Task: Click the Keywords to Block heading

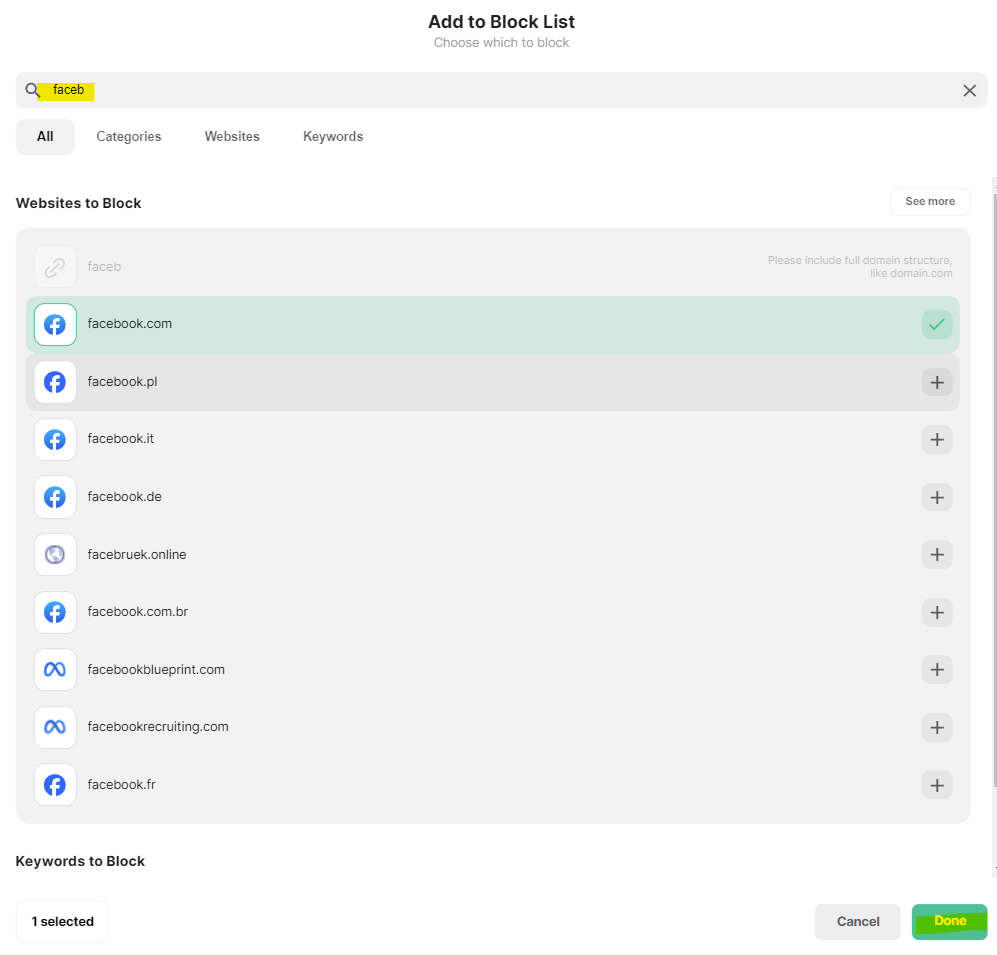Action: point(80,862)
